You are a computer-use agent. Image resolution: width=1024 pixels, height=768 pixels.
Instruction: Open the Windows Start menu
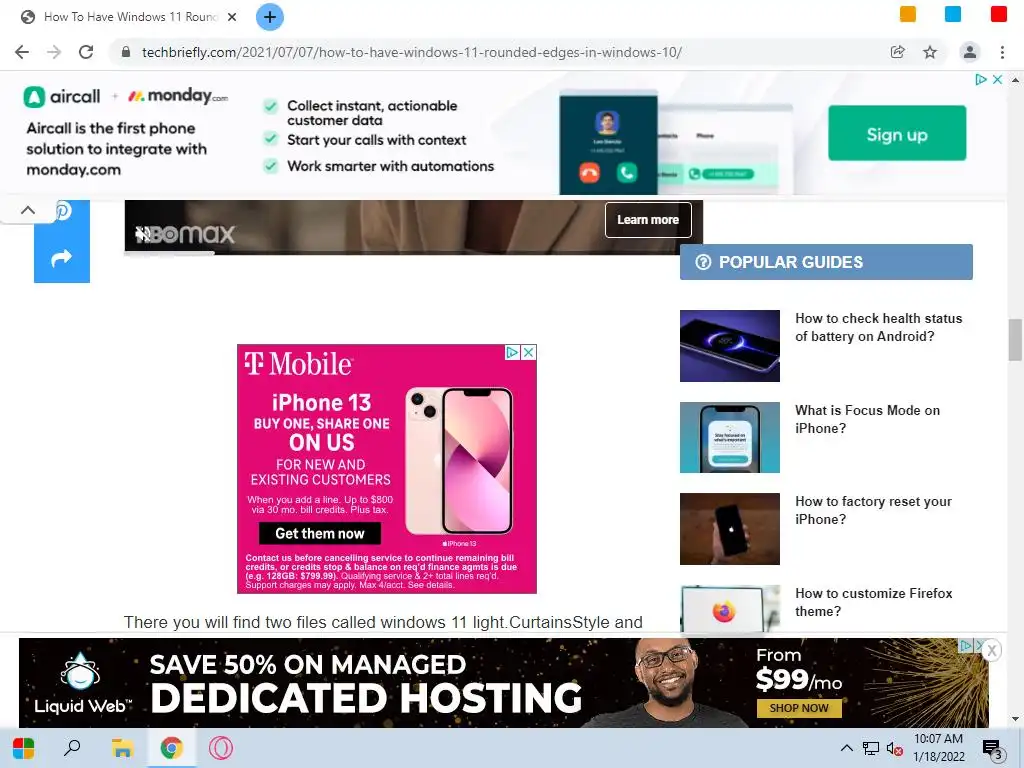coord(24,748)
